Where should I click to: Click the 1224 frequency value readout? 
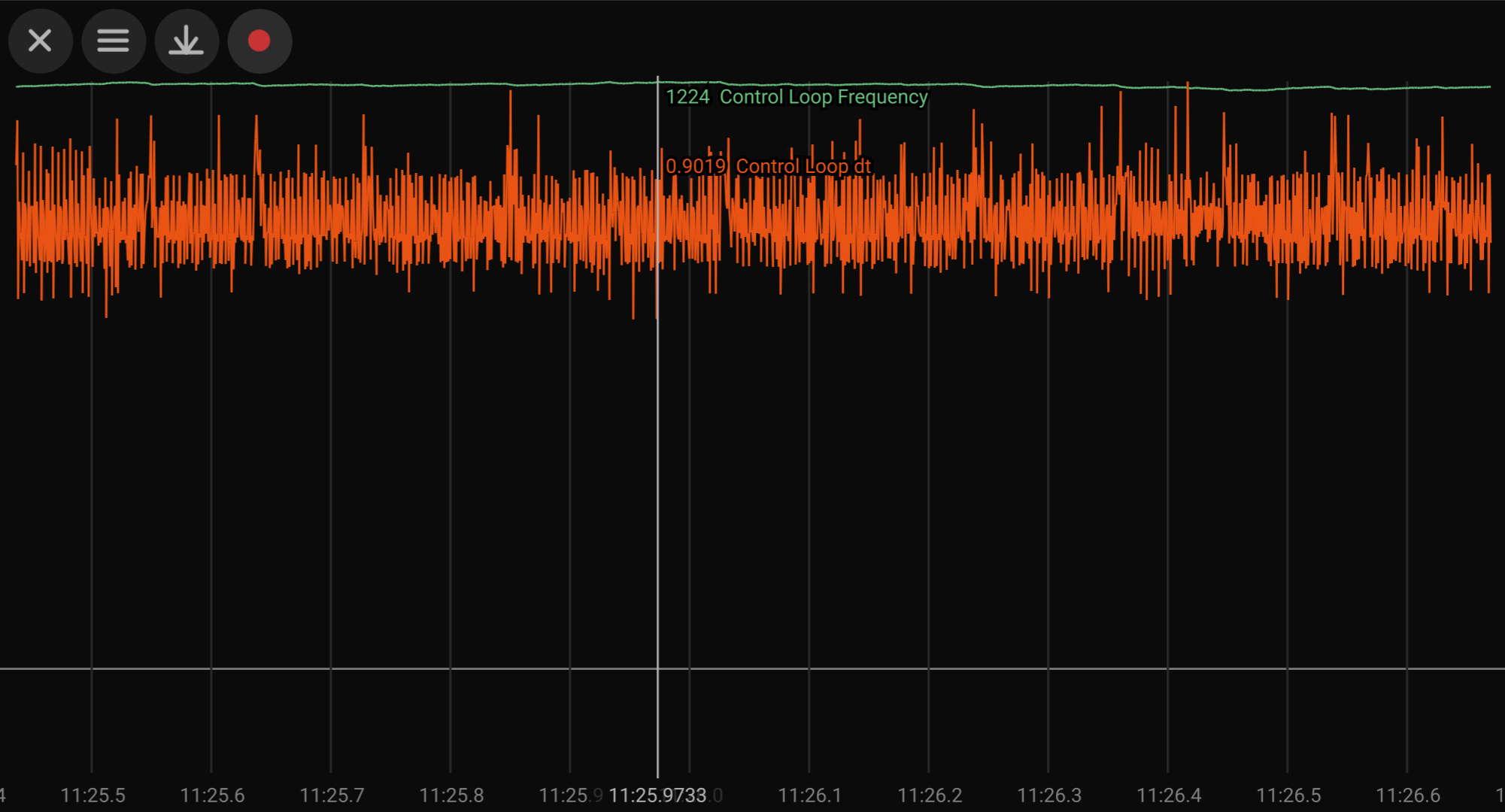click(x=687, y=97)
